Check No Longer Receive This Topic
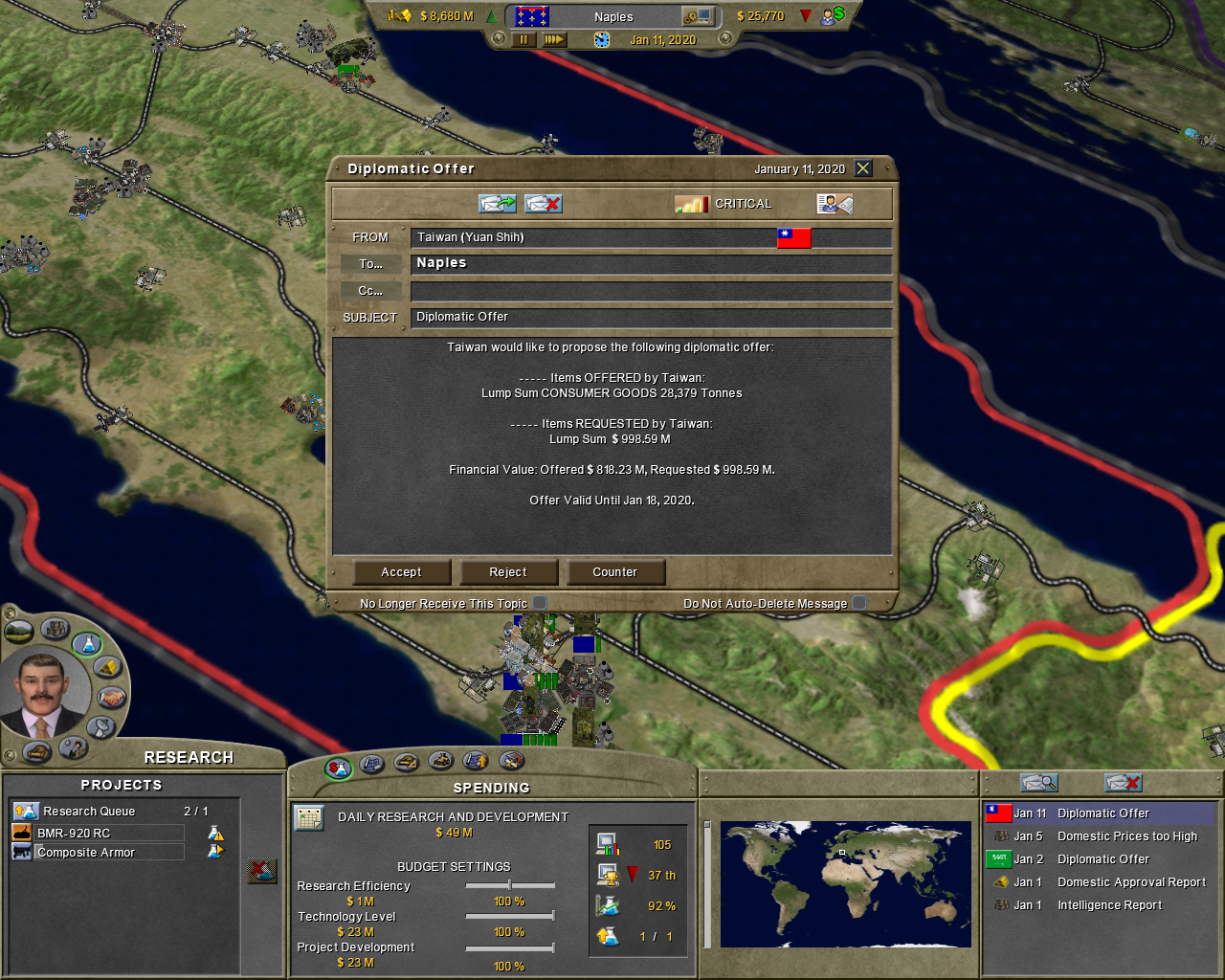Viewport: 1225px width, 980px height. click(x=540, y=602)
